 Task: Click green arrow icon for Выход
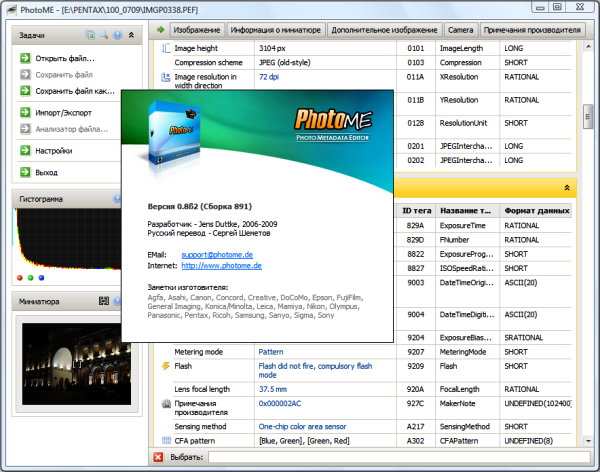pyautogui.click(x=25, y=172)
